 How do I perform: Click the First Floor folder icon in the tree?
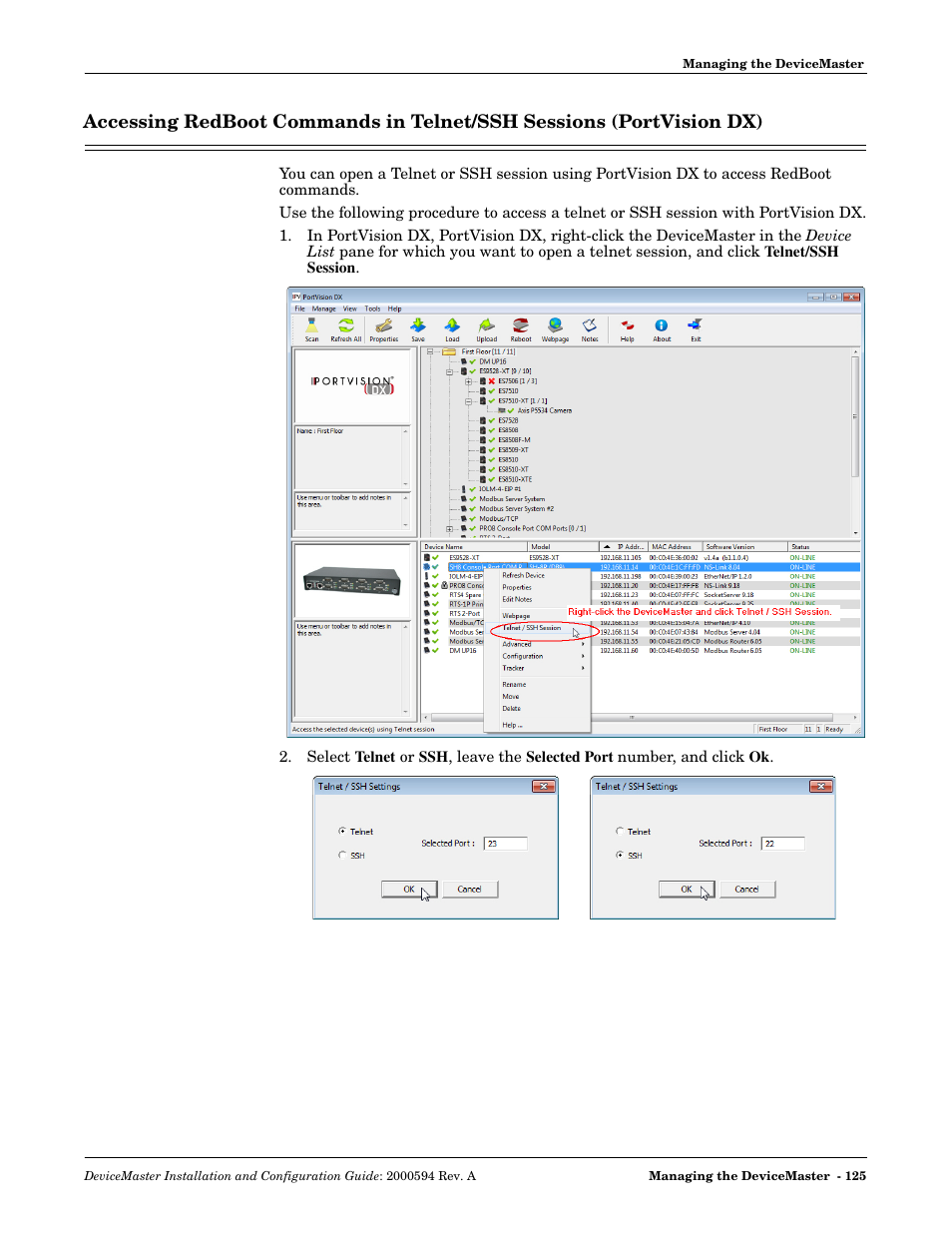pyautogui.click(x=449, y=351)
